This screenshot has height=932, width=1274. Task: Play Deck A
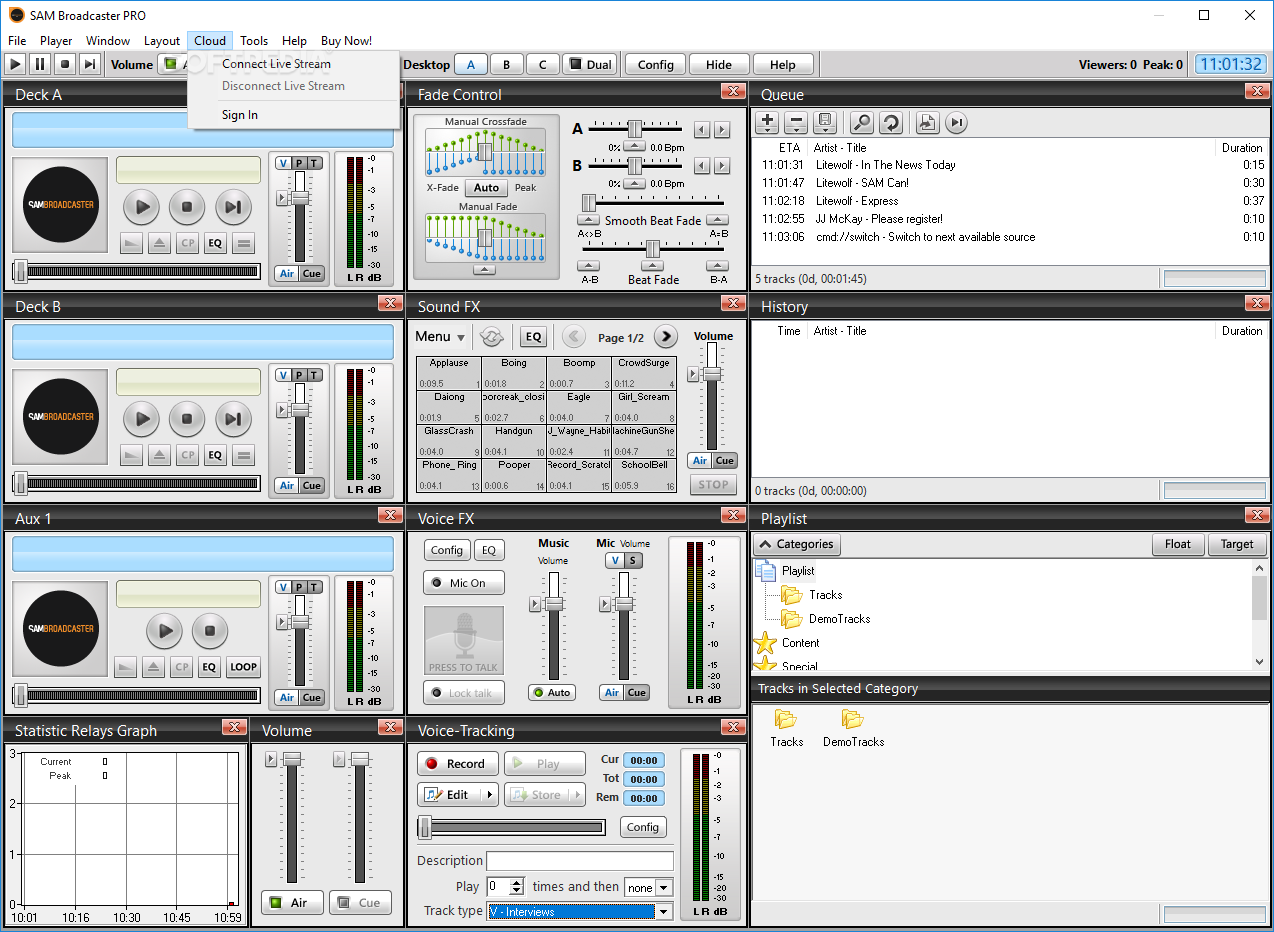click(142, 208)
